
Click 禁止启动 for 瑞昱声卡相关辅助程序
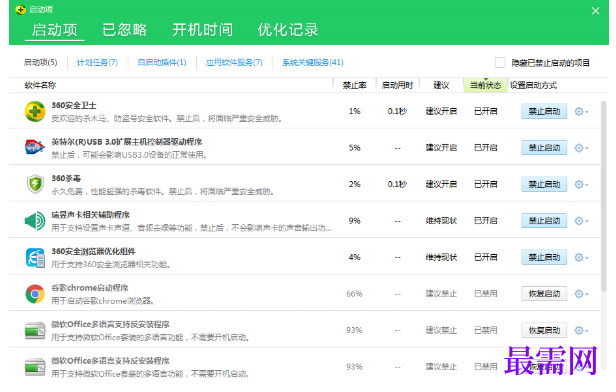coord(544,221)
